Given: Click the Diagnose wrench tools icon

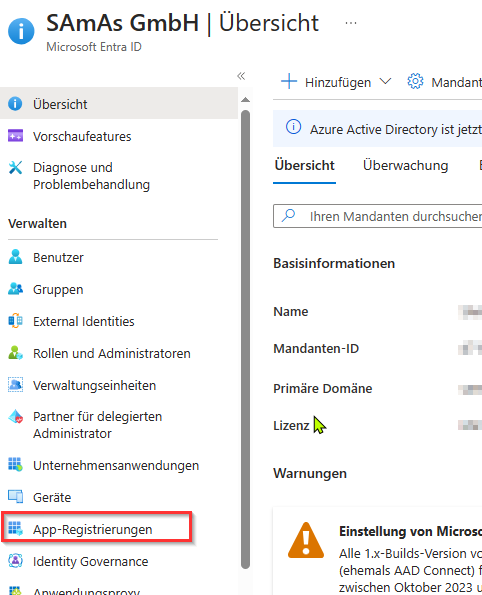Looking at the screenshot, I should pos(15,167).
